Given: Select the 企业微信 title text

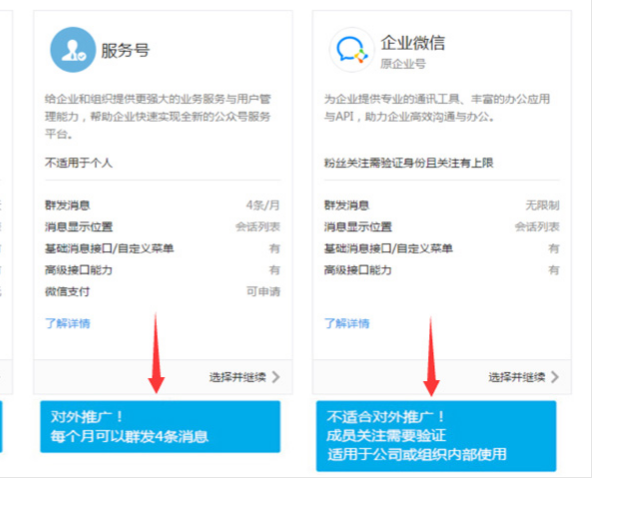Looking at the screenshot, I should (x=413, y=43).
